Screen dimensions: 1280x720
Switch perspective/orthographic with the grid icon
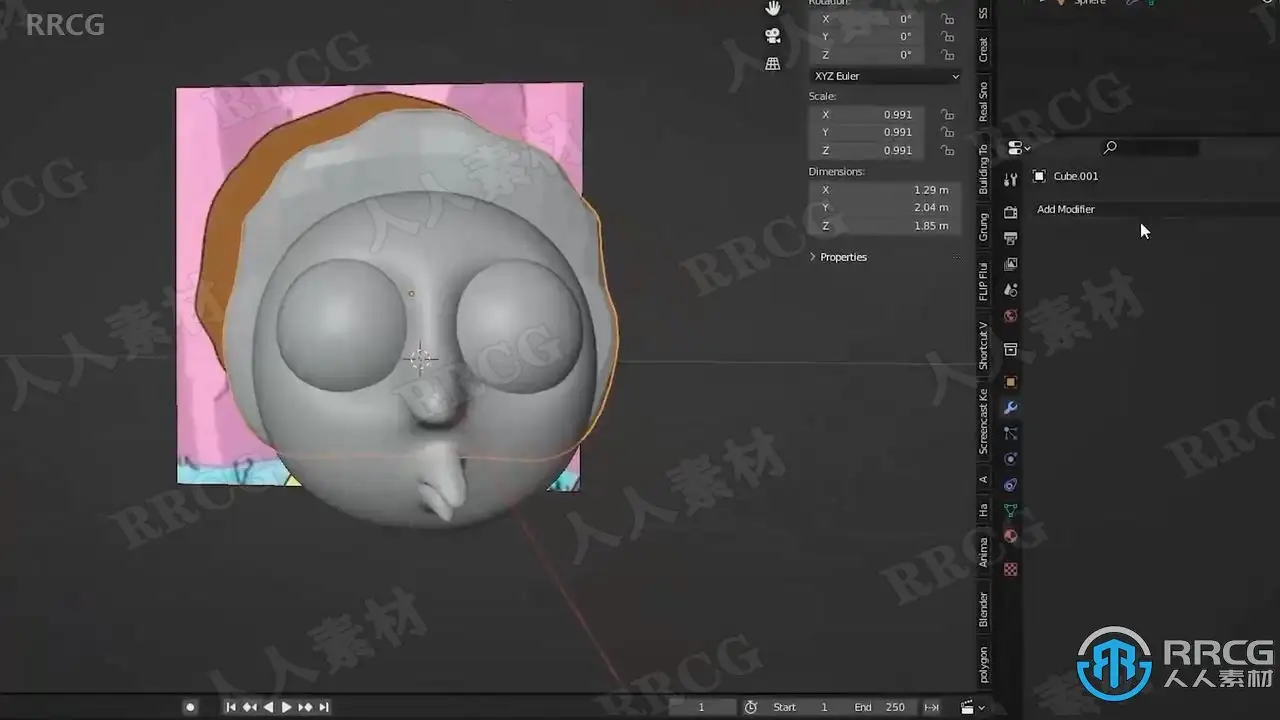tap(773, 63)
